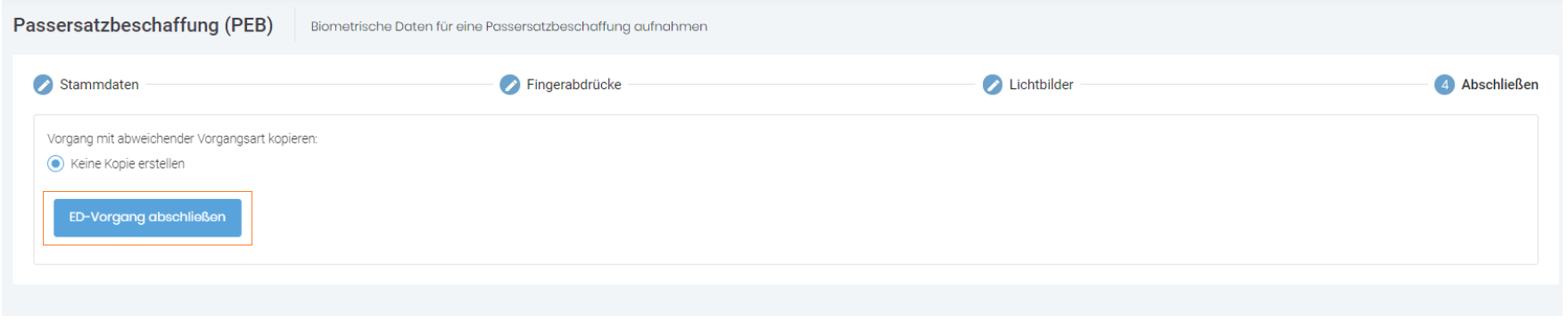The height and width of the screenshot is (324, 1568).
Task: Switch to the Fingerabdrücke step label
Action: click(574, 85)
